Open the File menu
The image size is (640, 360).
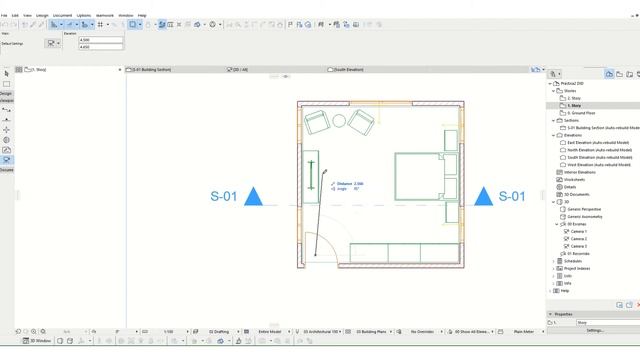pyautogui.click(x=4, y=16)
